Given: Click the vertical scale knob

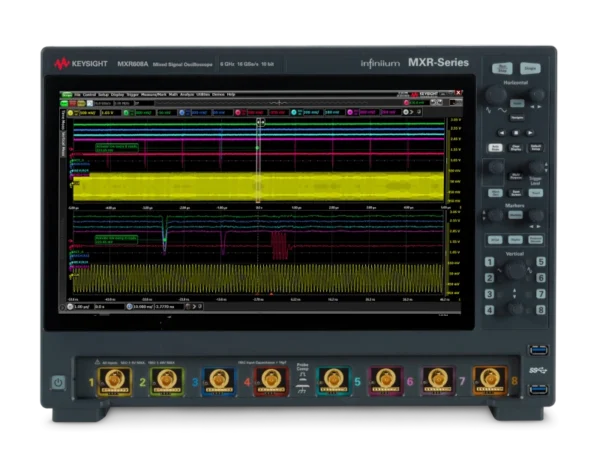Looking at the screenshot, I should pyautogui.click(x=515, y=270).
